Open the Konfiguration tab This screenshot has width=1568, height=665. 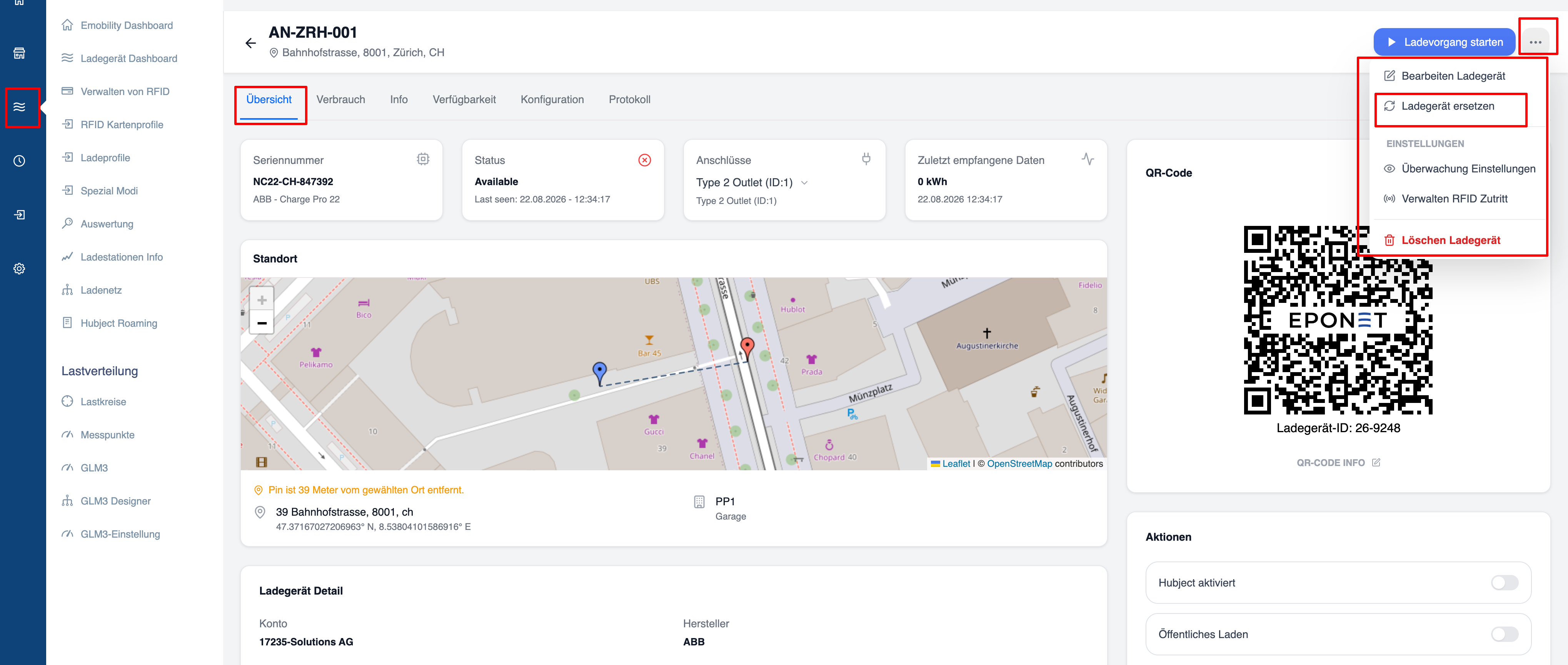(x=552, y=99)
